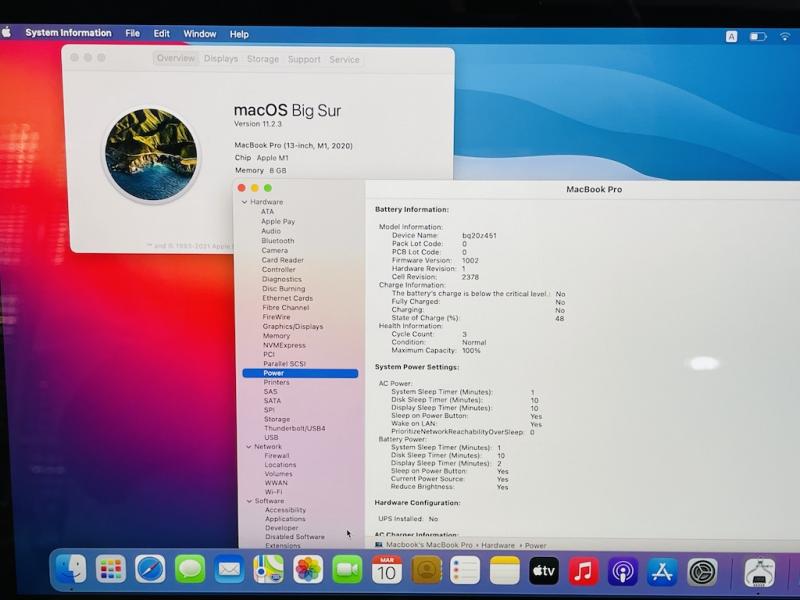Viewport: 800px width, 600px height.
Task: Open the Window menu
Action: click(x=200, y=34)
